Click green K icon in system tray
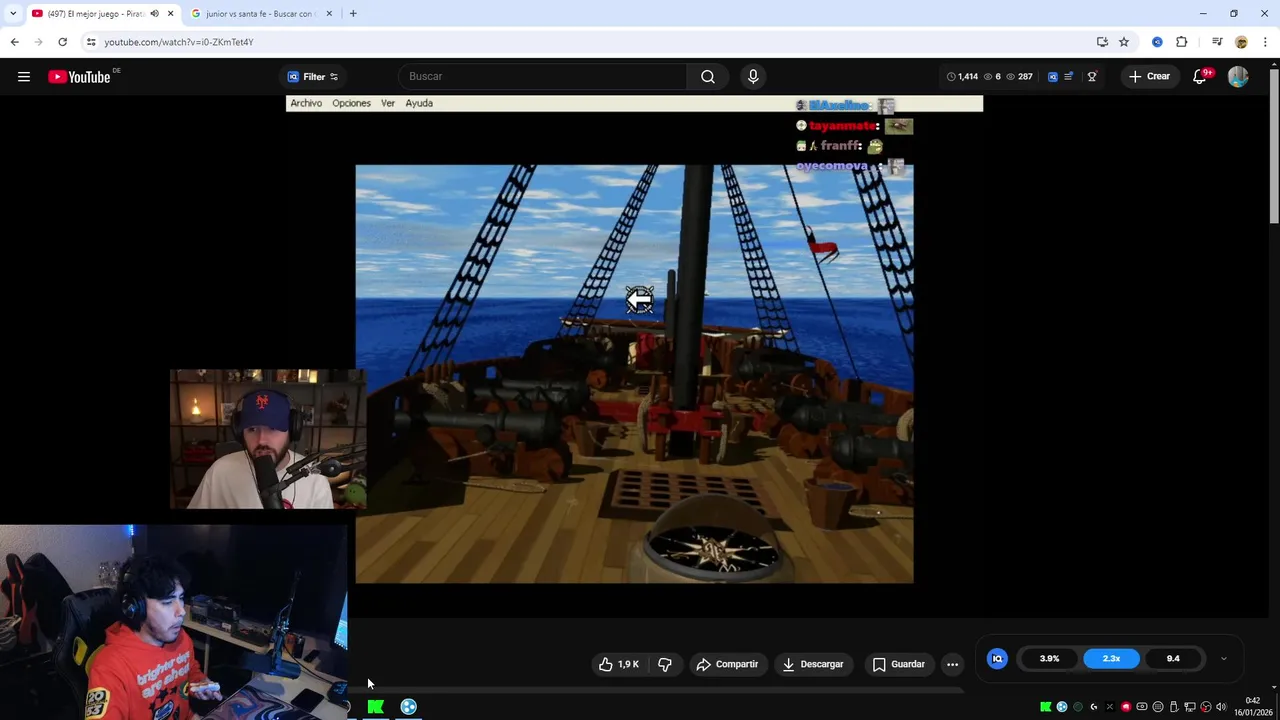 click(1046, 707)
